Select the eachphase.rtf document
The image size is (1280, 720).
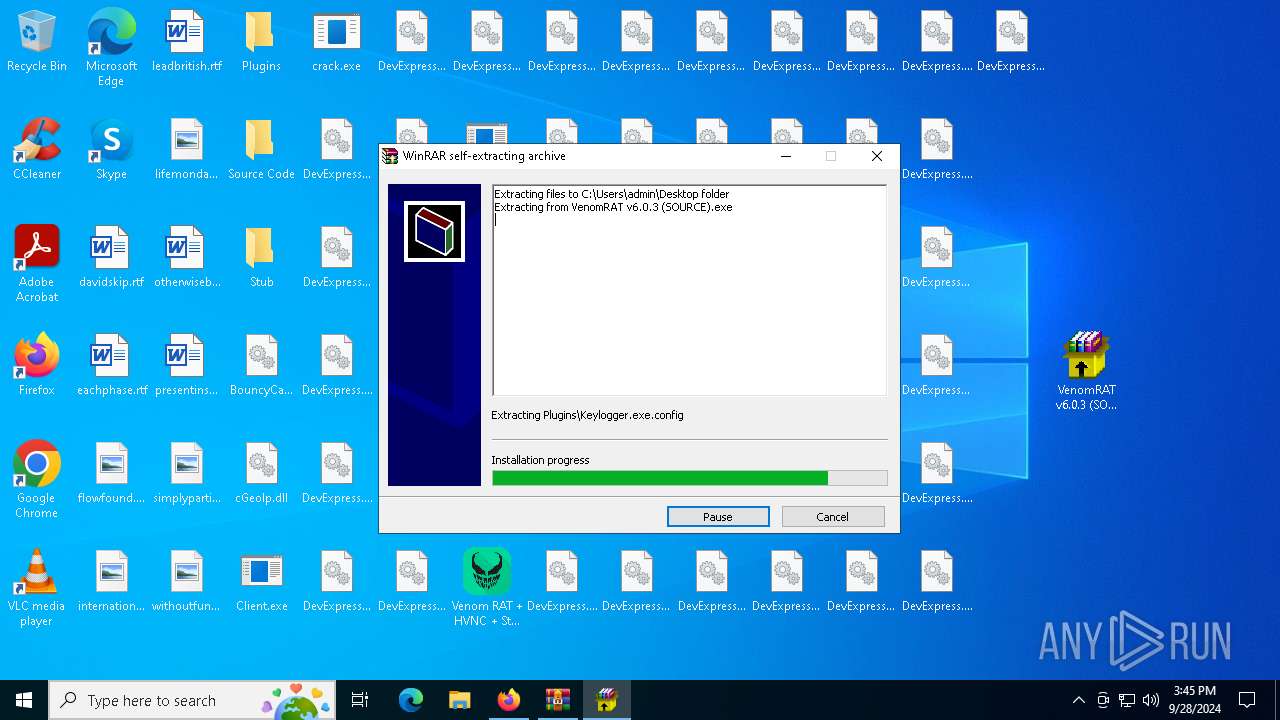click(111, 366)
